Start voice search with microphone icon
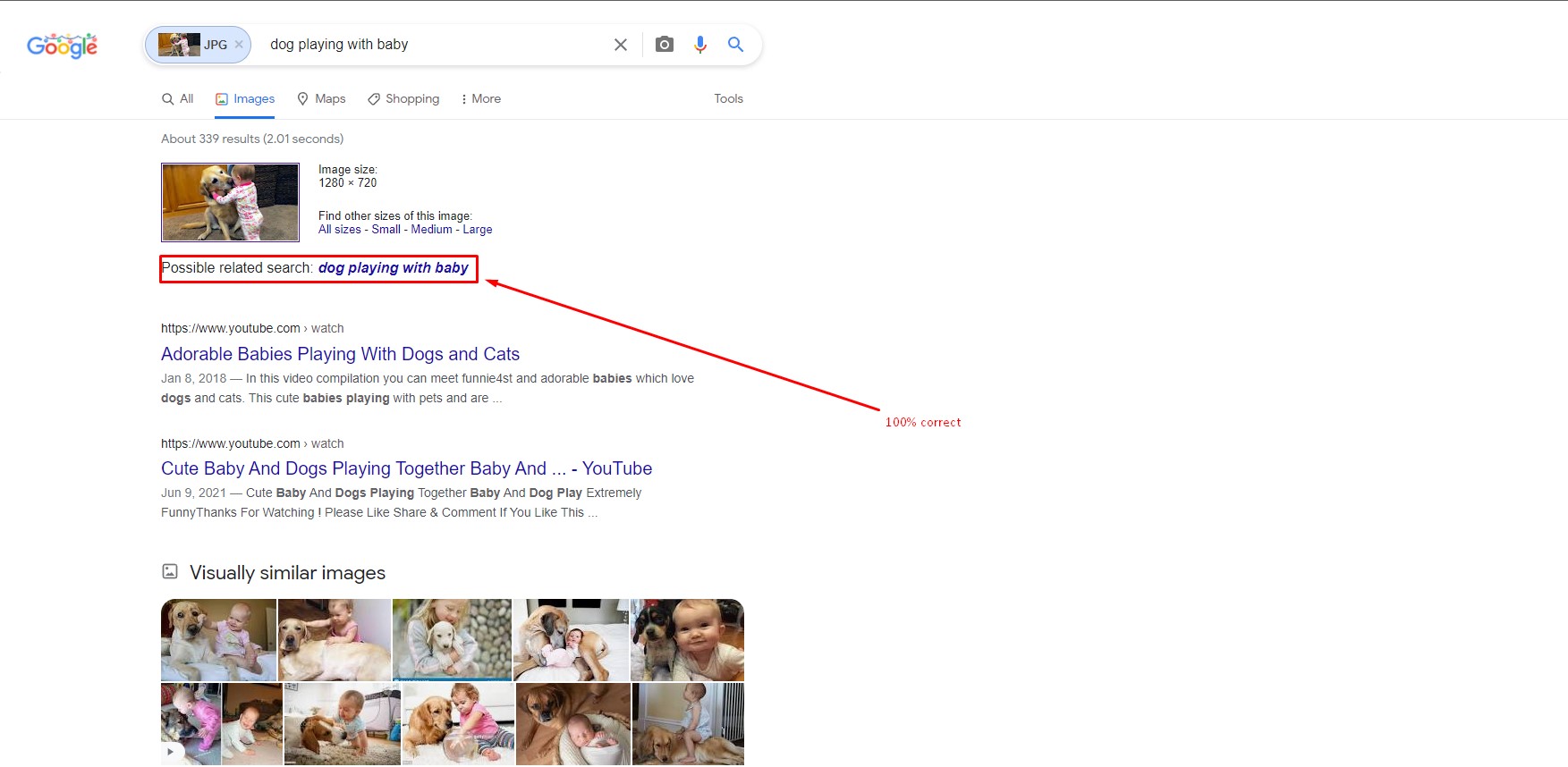Viewport: 1568px width, 767px height. pyautogui.click(x=699, y=45)
